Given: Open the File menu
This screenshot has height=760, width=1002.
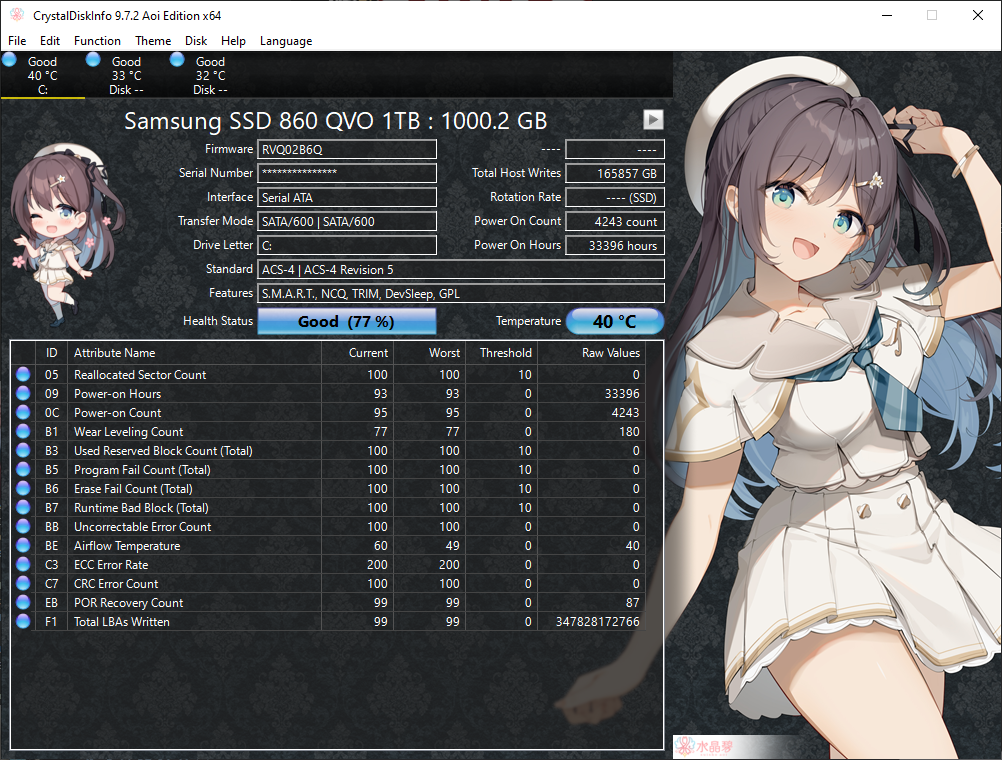Looking at the screenshot, I should pyautogui.click(x=17, y=41).
